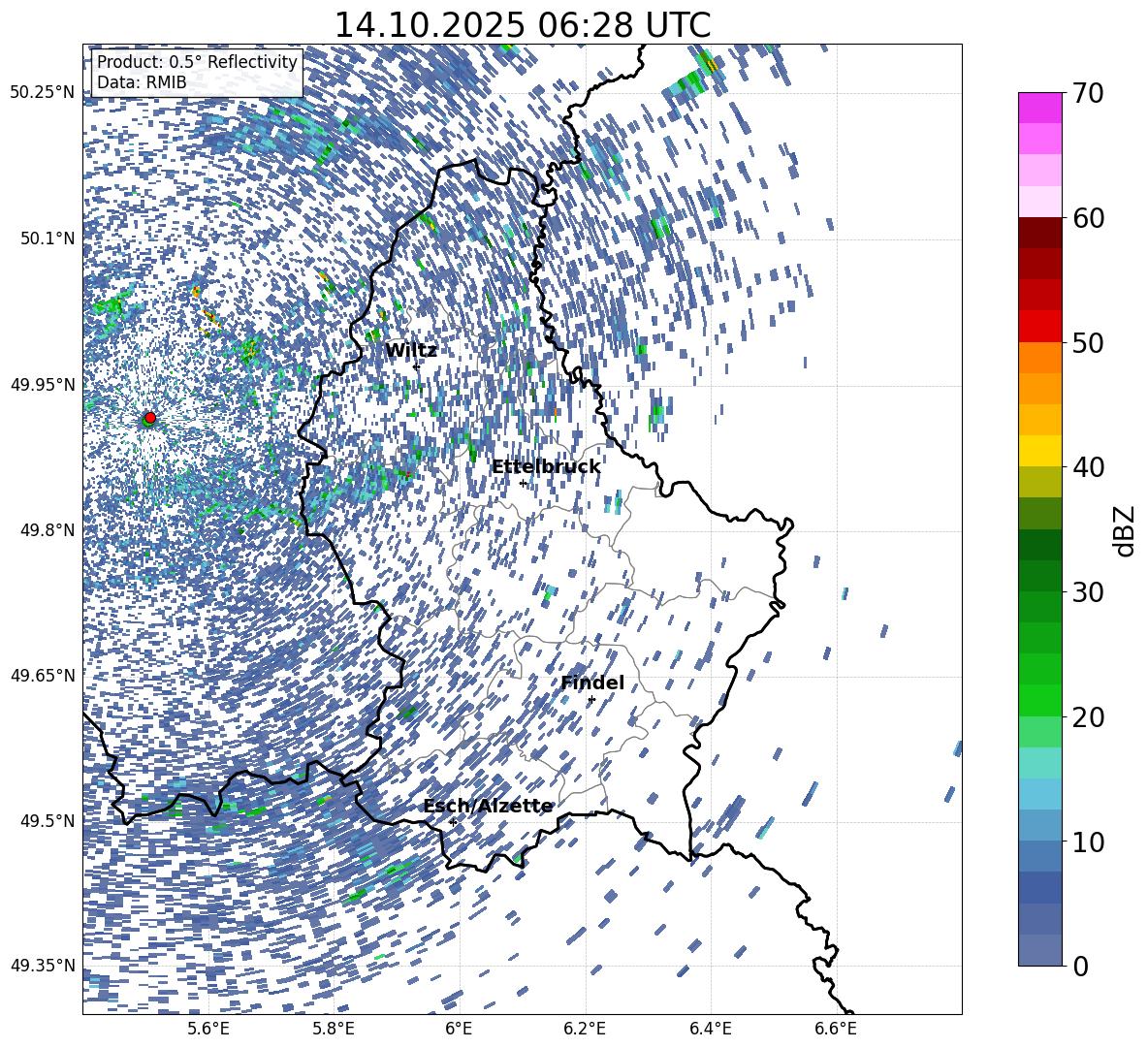Viewport: 1148px width, 1048px height.
Task: Pick the orange colorbar segment below 50
Action: [1039, 358]
